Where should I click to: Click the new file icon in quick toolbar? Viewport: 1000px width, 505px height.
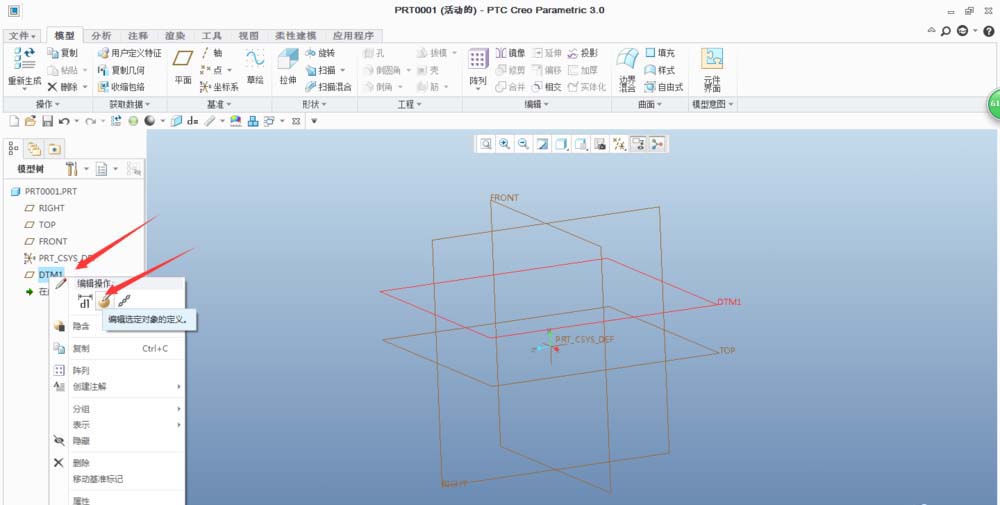[x=14, y=121]
